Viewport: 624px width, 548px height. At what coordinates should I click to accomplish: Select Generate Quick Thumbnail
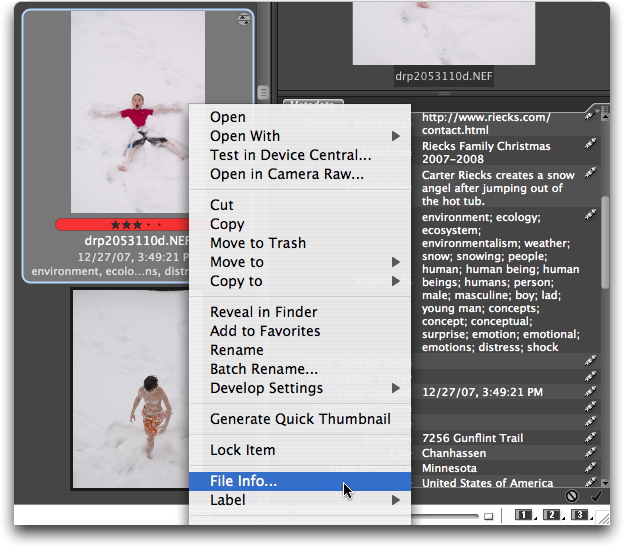300,419
